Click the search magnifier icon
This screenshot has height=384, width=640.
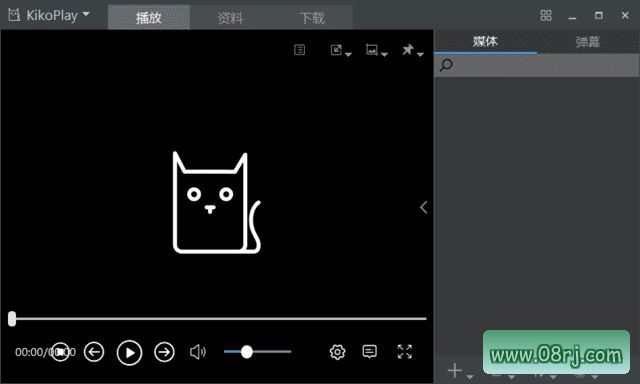tap(446, 65)
